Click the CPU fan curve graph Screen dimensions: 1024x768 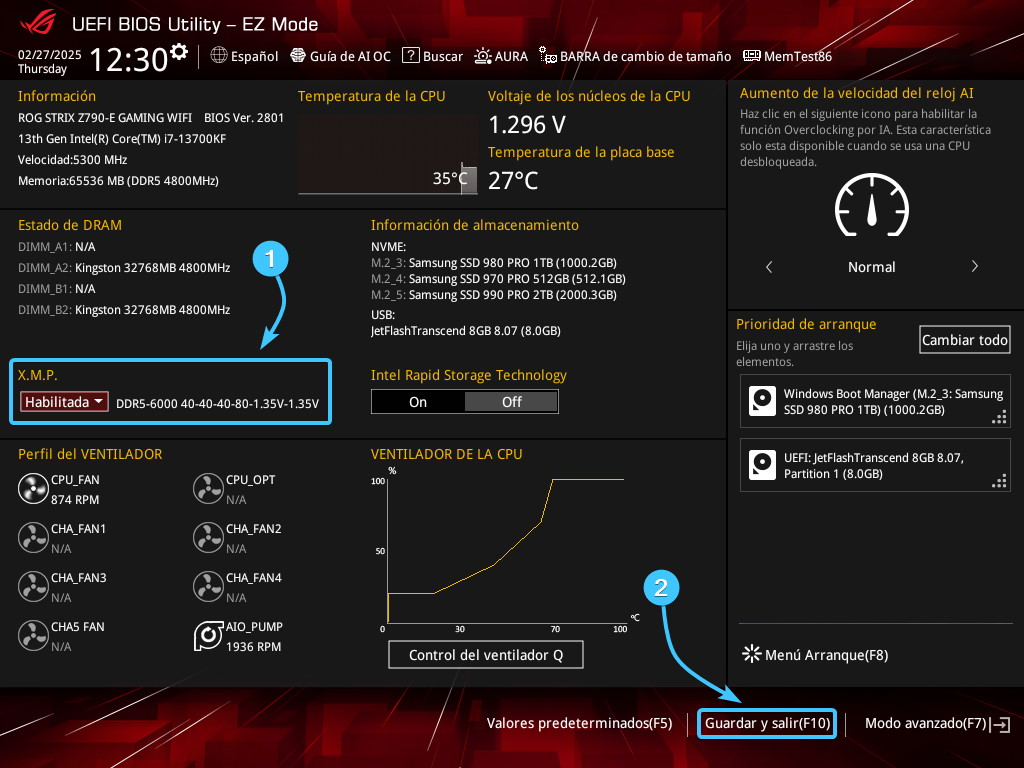506,550
